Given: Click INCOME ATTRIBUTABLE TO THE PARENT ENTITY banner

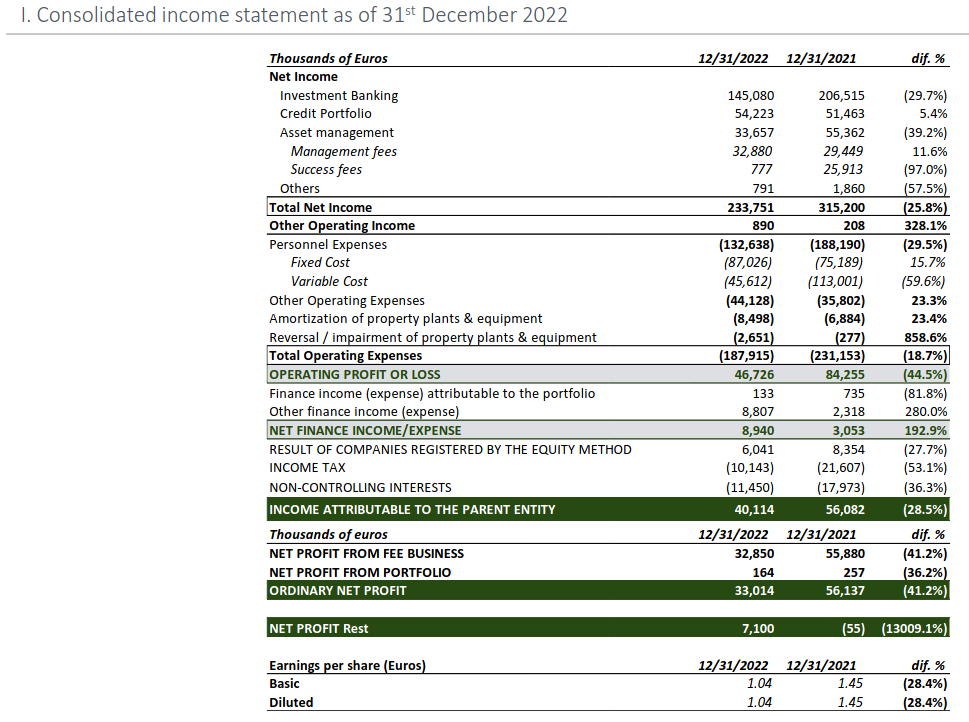Looking at the screenshot, I should [608, 509].
